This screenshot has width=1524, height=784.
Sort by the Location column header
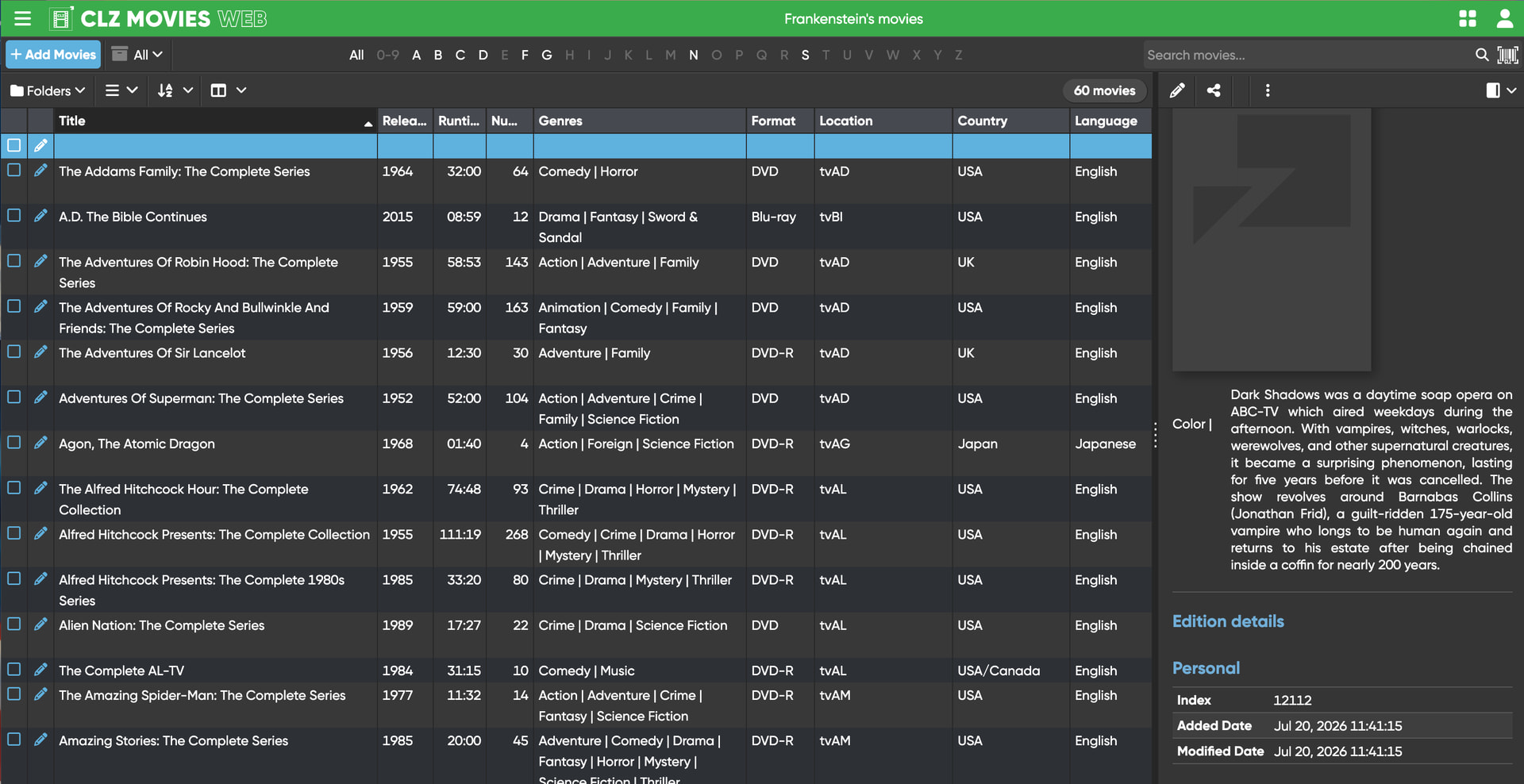coord(883,121)
